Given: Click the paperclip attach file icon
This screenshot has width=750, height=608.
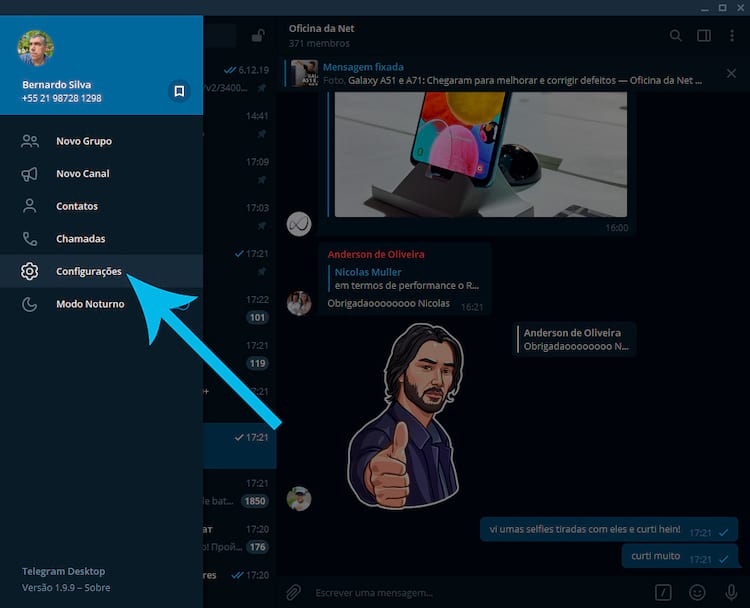Looking at the screenshot, I should pos(293,592).
